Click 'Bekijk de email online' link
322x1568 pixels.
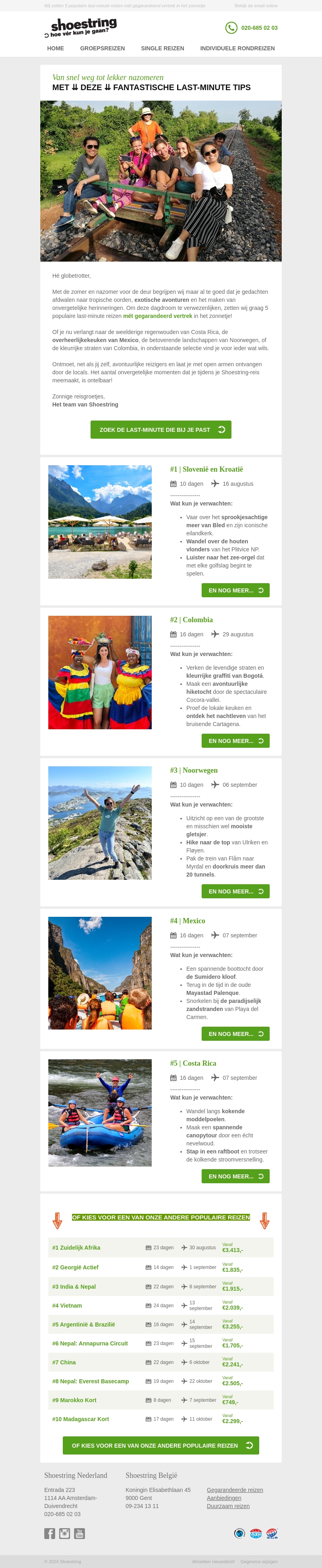click(256, 6)
